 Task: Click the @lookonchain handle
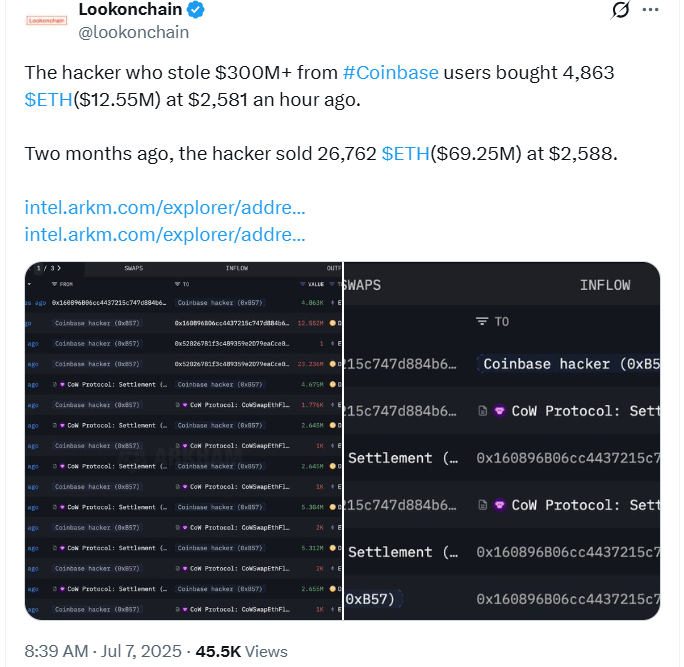(x=133, y=33)
